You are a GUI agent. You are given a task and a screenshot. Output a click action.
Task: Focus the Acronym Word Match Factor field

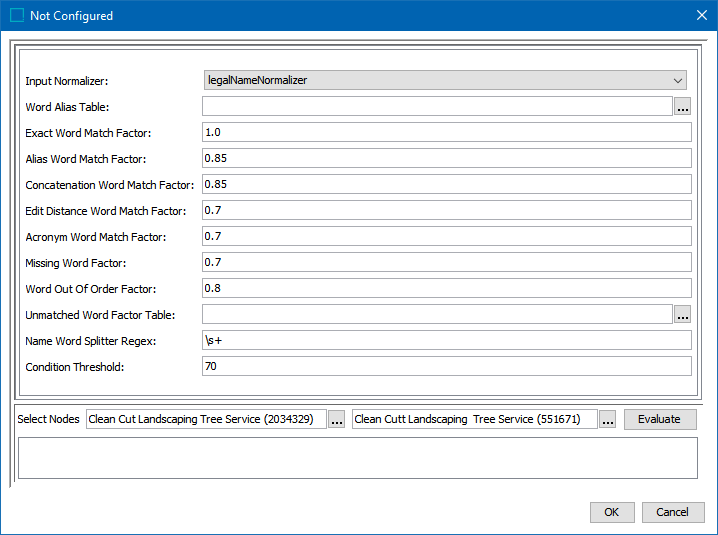point(446,236)
